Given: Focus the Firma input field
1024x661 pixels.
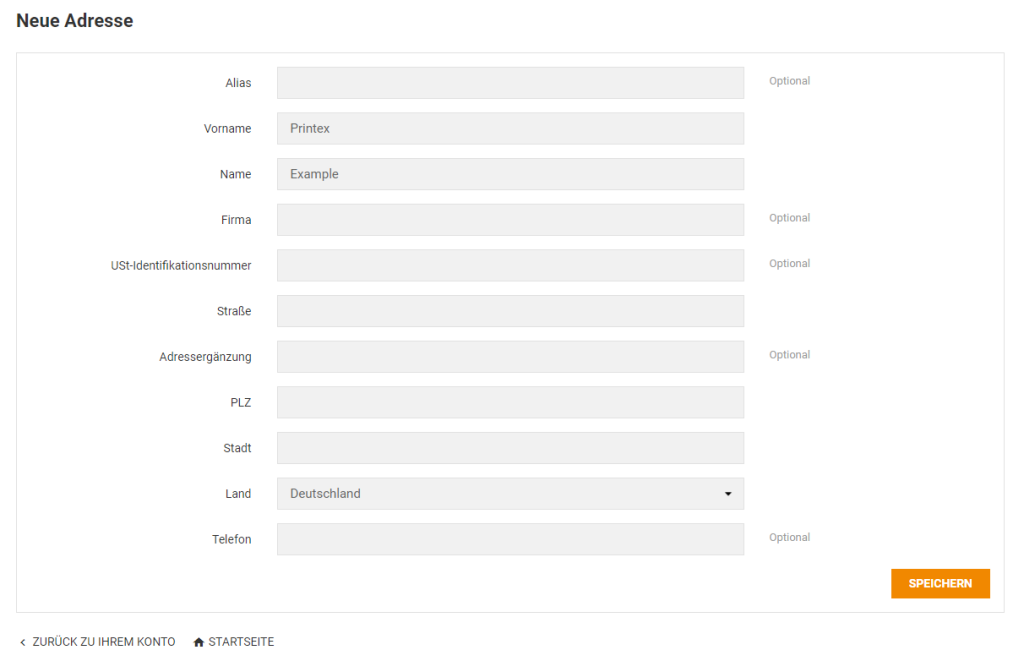Looking at the screenshot, I should [x=510, y=220].
